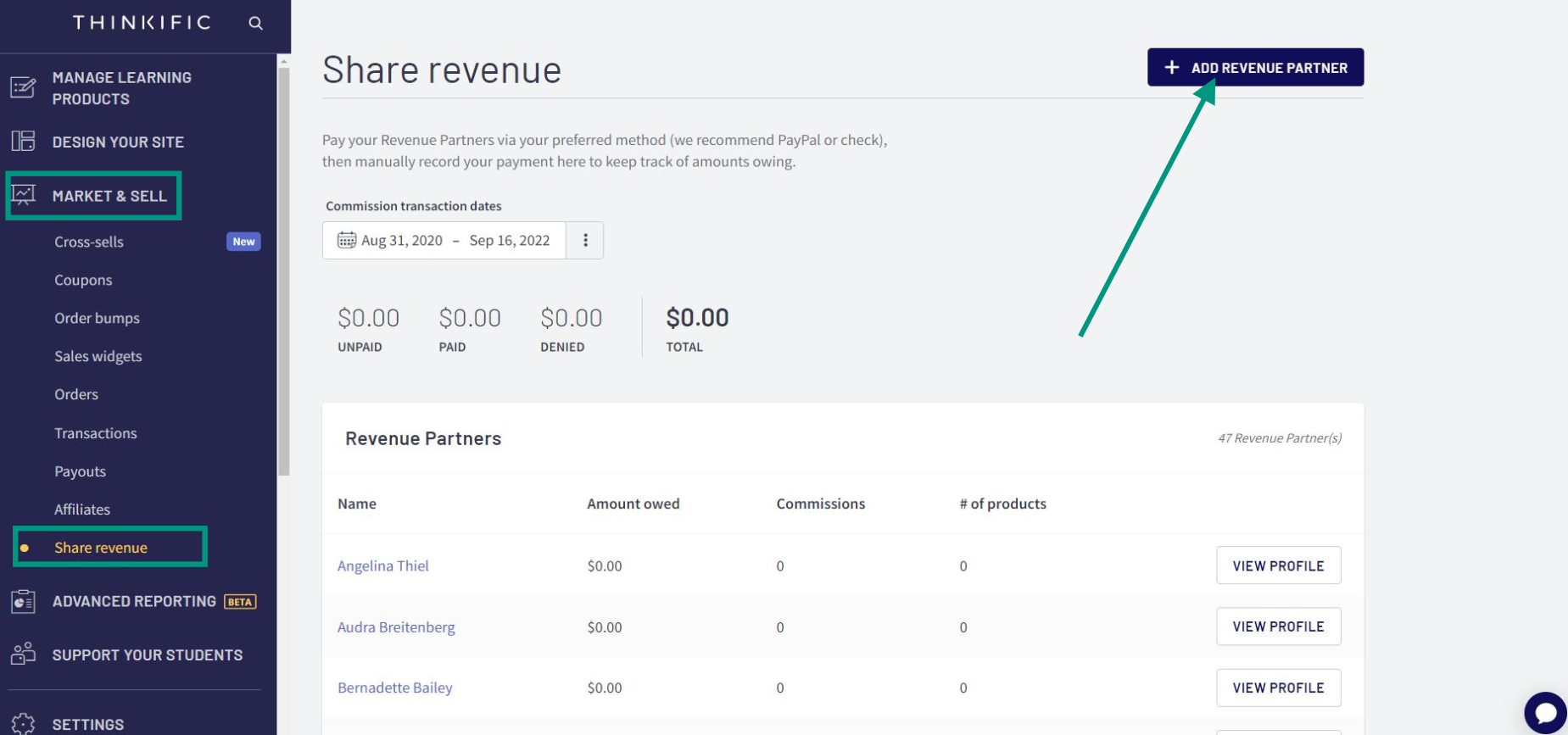
Task: Click Add Revenue Partner button
Action: pos(1255,67)
